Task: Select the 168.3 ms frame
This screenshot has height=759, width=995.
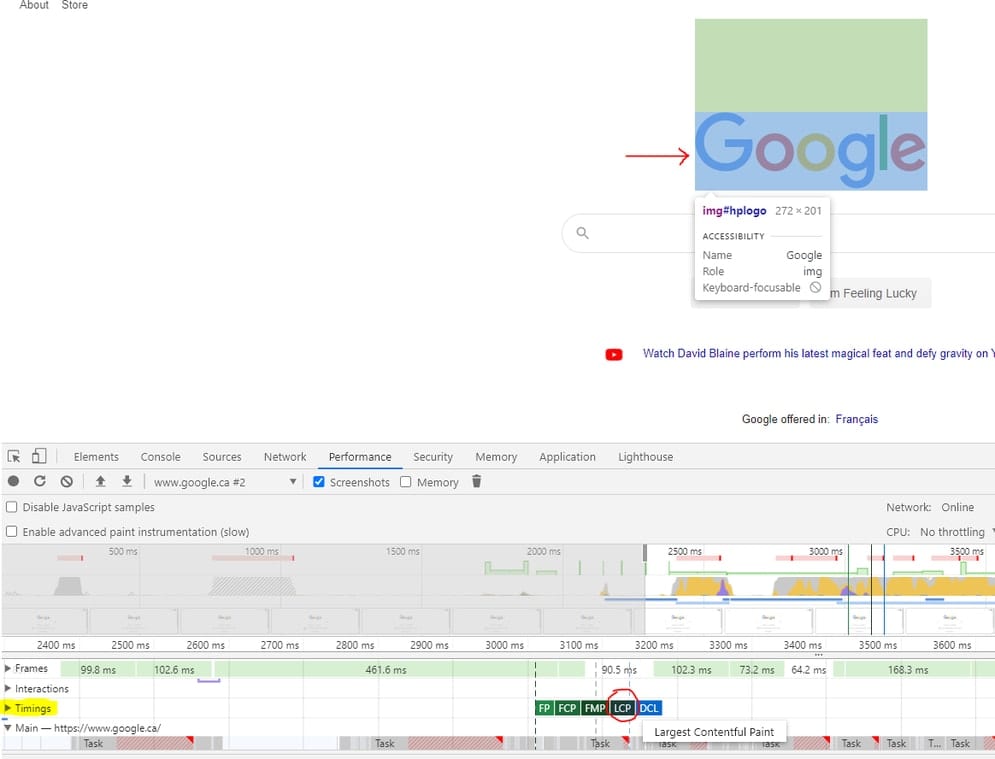Action: pos(907,670)
